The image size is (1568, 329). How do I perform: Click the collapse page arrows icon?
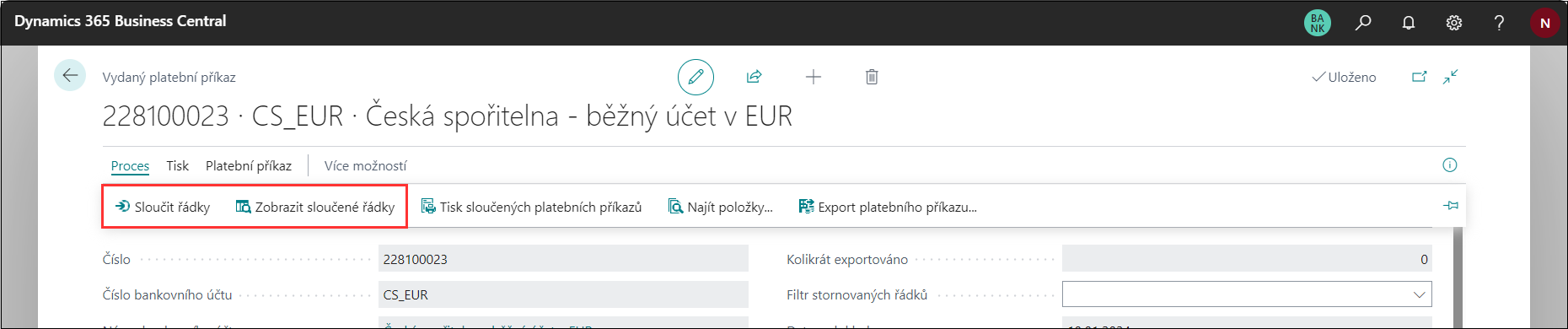tap(1450, 77)
